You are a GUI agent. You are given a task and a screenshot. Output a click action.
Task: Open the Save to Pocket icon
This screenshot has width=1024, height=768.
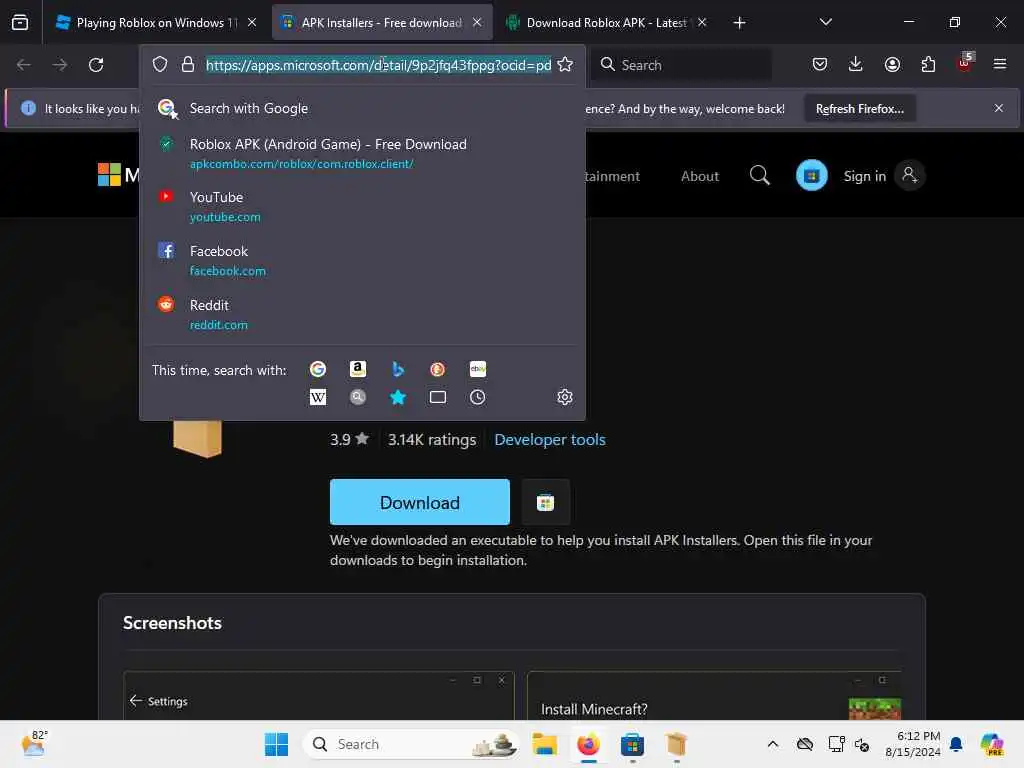(x=820, y=64)
